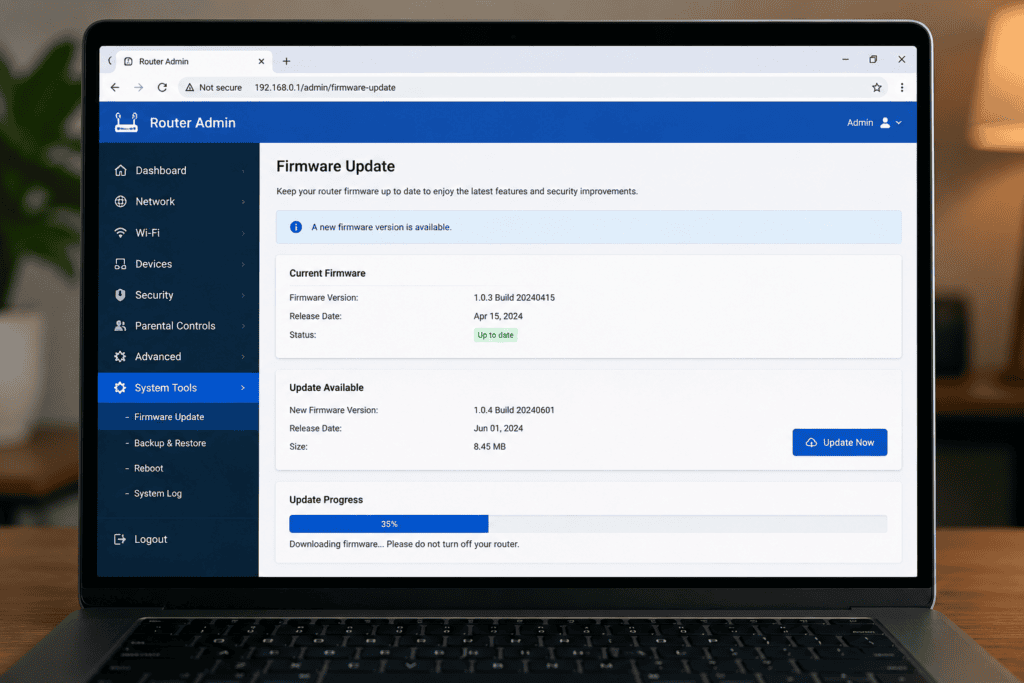
Task: Click the cloud icon on Update Now
Action: [x=811, y=443]
